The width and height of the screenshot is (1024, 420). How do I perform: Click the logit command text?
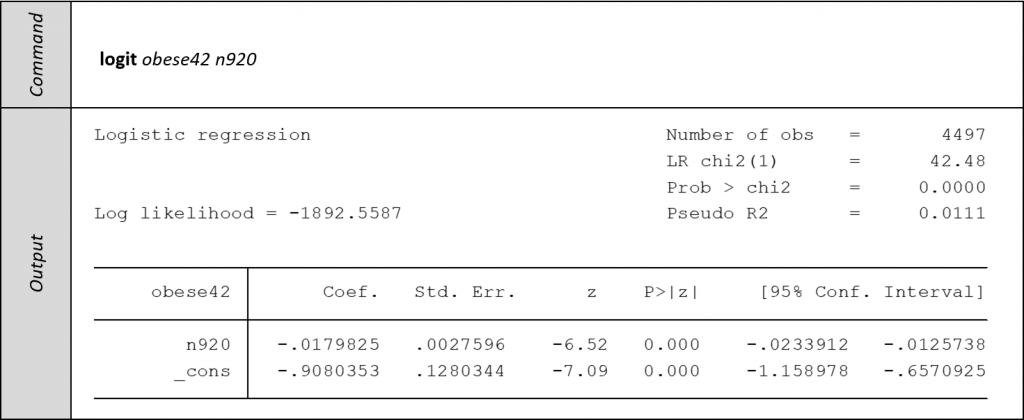click(x=178, y=59)
